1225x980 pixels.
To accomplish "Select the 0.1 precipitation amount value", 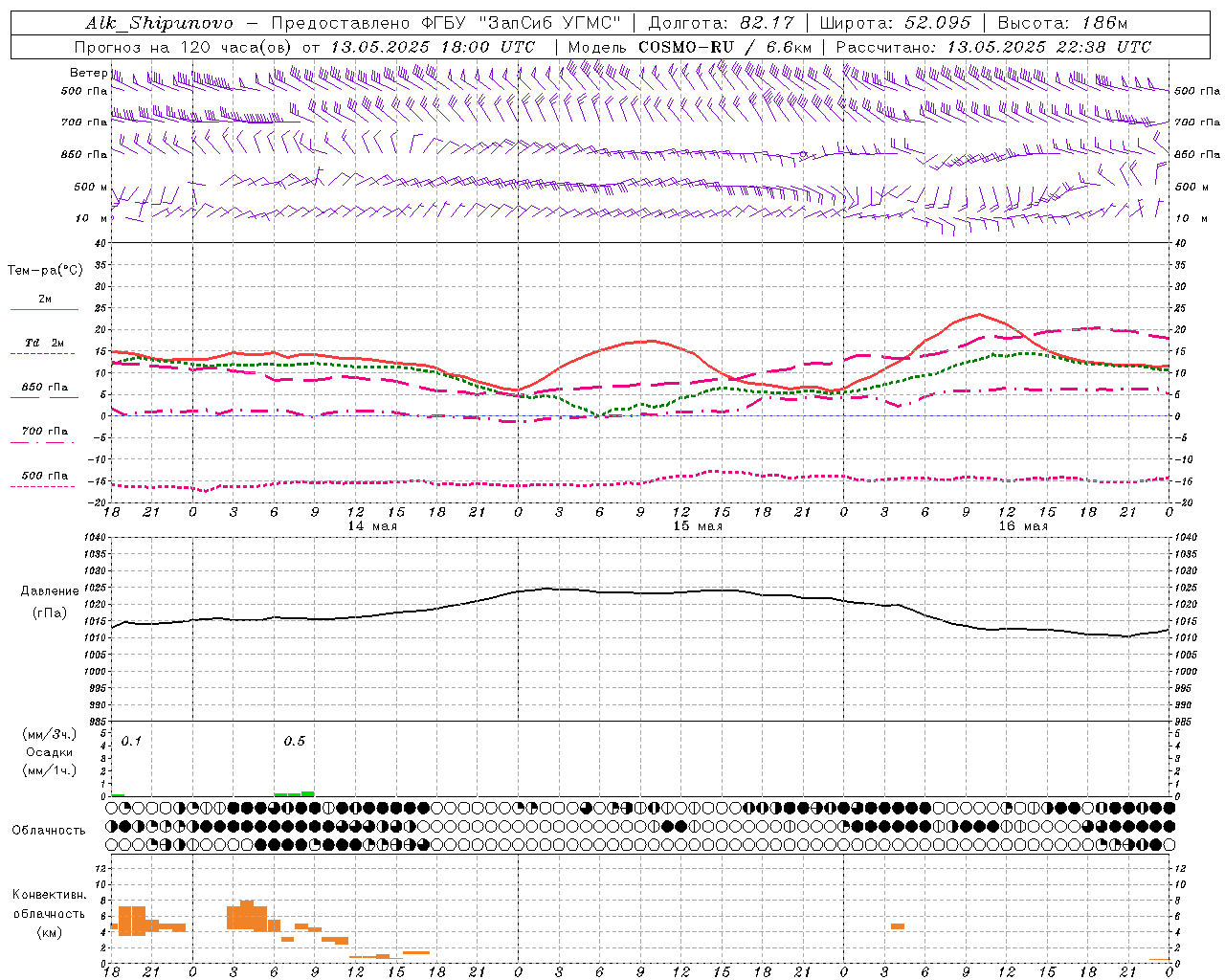I will coord(131,742).
